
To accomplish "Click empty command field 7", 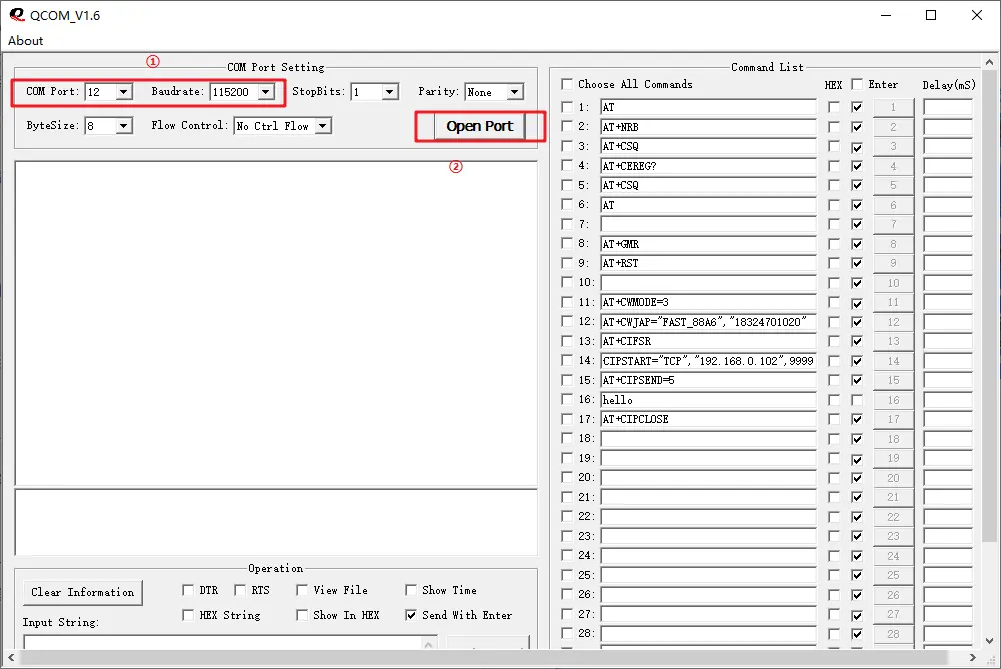I will (709, 224).
